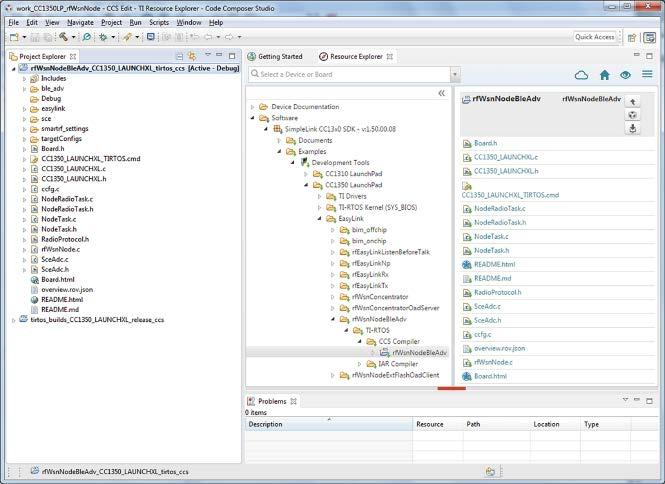The width and height of the screenshot is (665, 484).
Task: Click the Flash lightning toolbar icon
Action: 127,37
